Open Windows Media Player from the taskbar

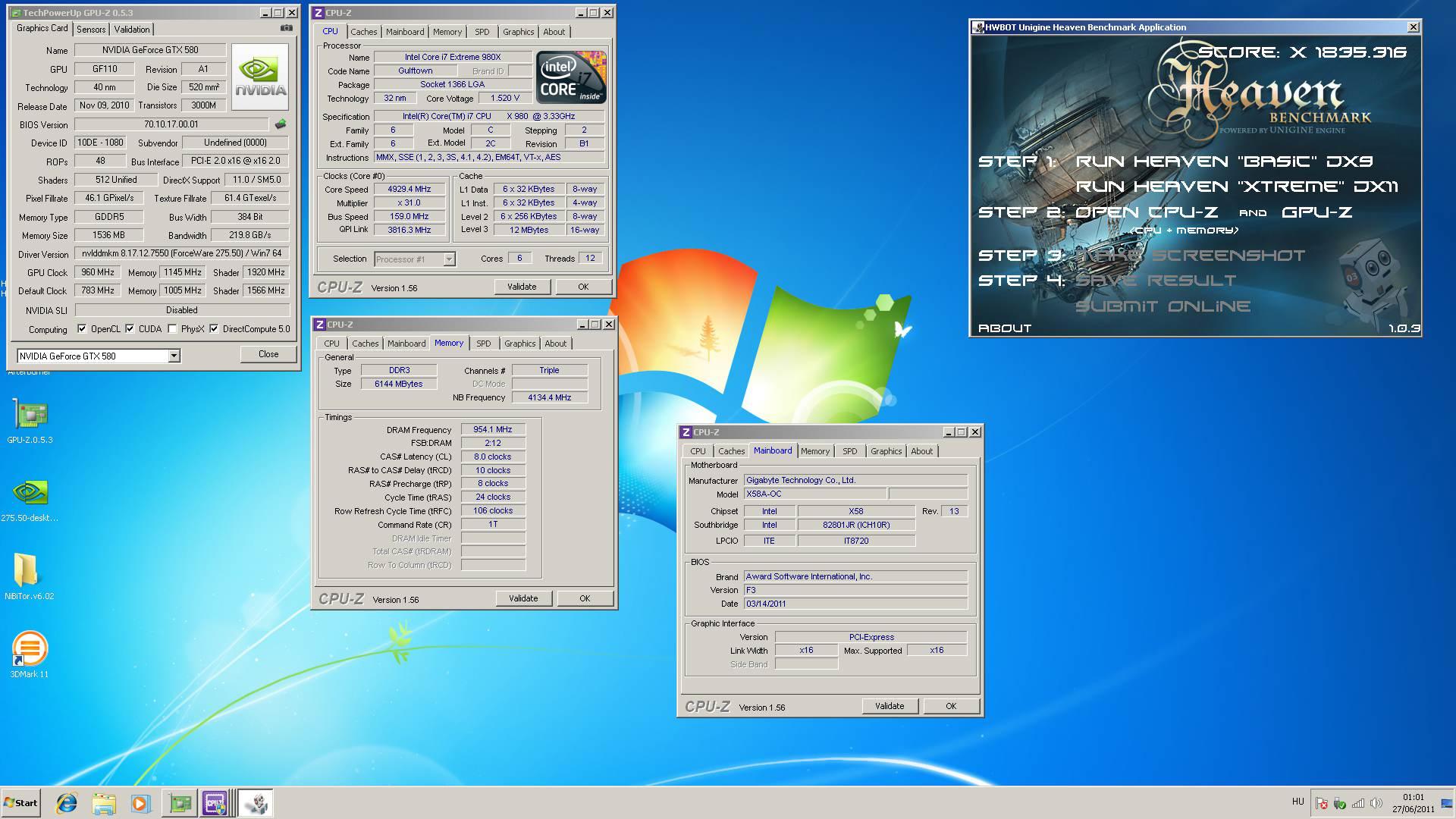click(140, 803)
